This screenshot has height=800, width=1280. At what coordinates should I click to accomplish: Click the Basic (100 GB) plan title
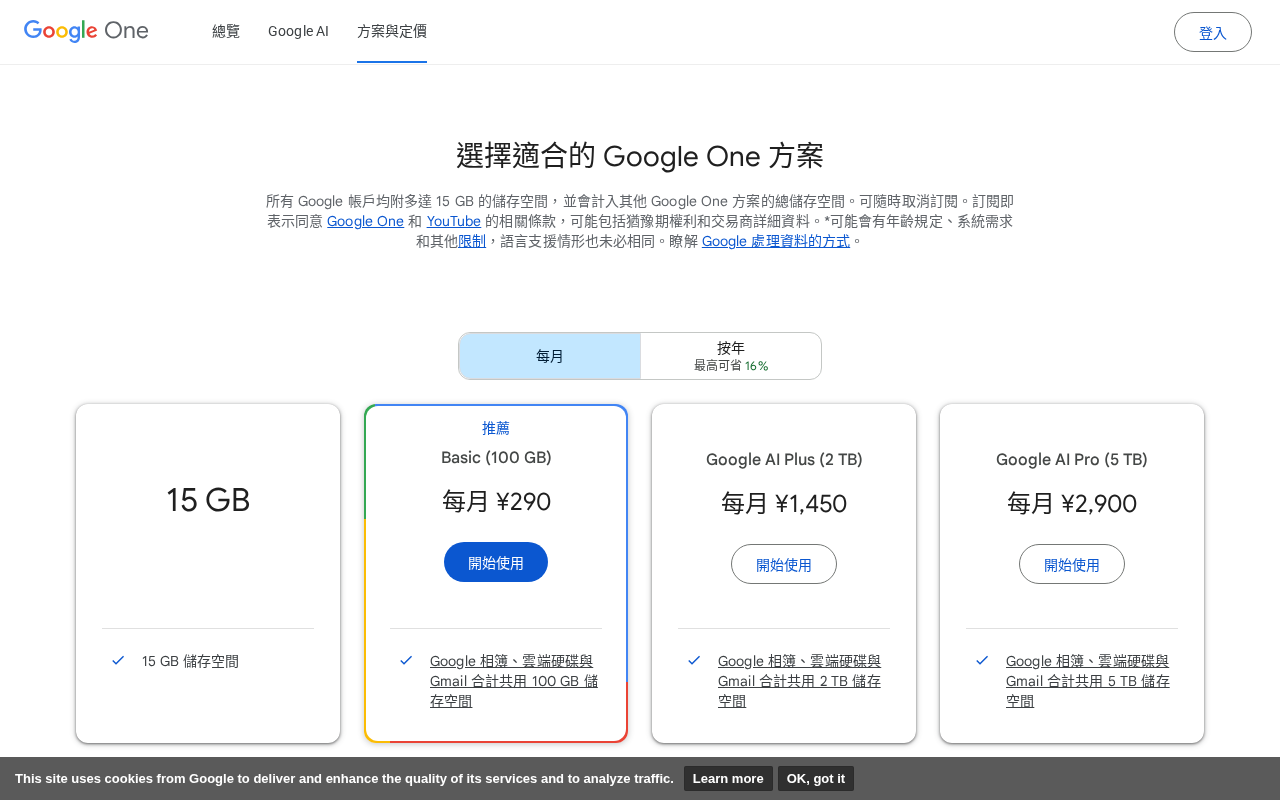point(496,457)
